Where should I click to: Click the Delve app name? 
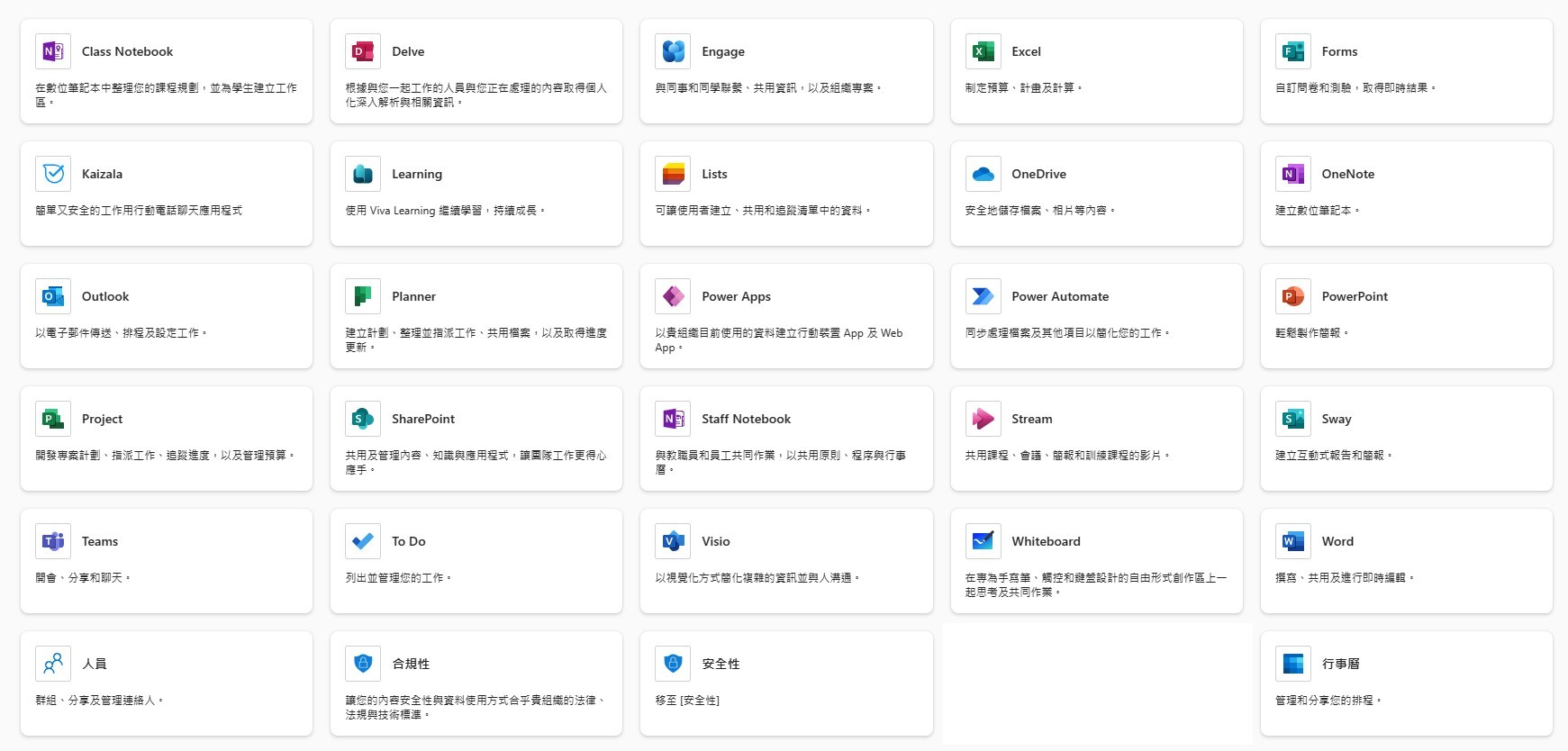click(408, 51)
